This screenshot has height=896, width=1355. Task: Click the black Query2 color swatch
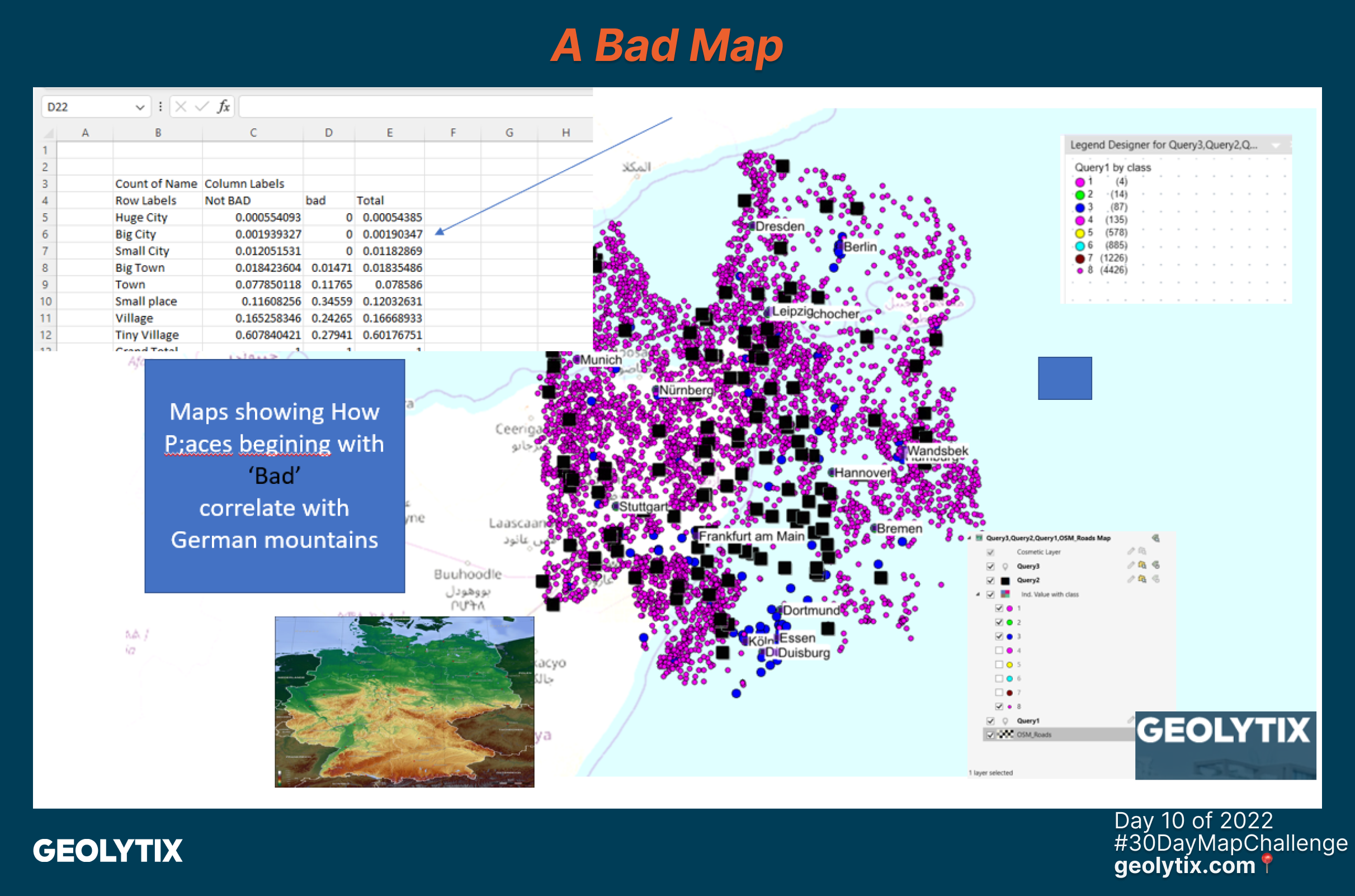[1005, 581]
